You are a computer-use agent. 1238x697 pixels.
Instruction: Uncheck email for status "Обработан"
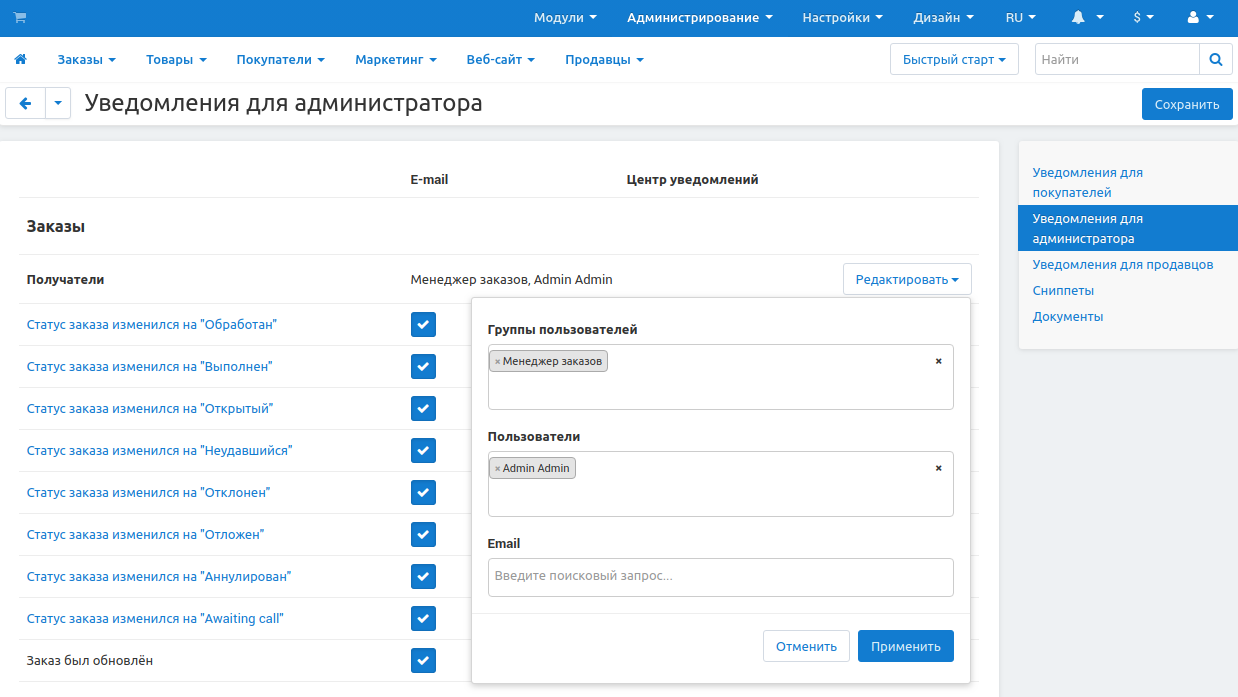pos(423,325)
